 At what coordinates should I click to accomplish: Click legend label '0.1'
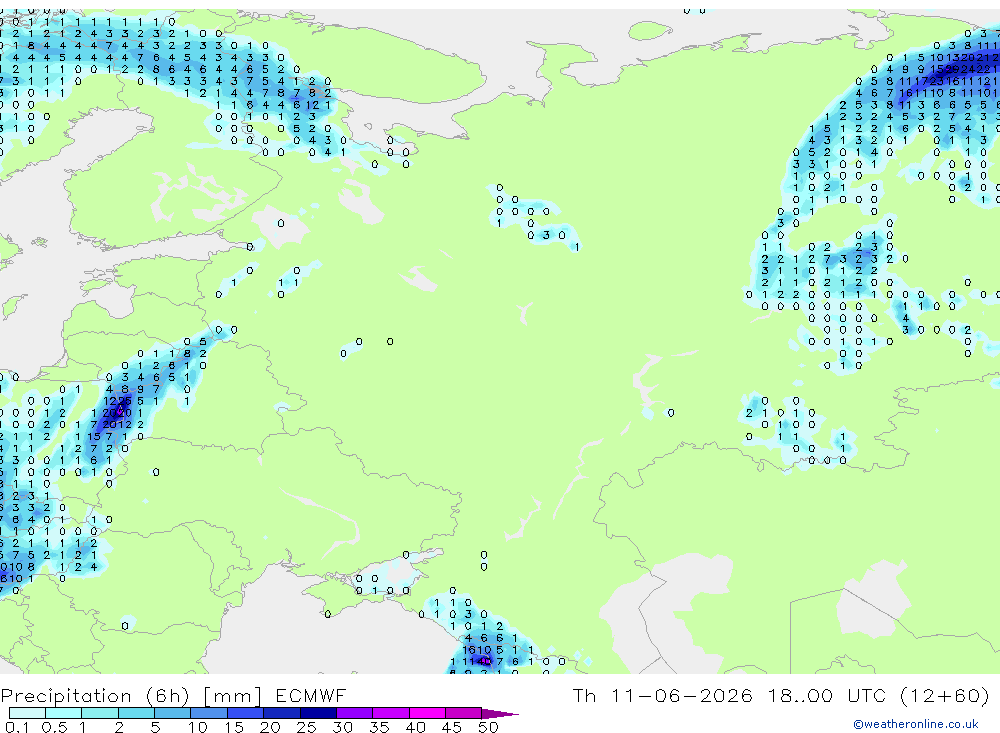pyautogui.click(x=16, y=727)
